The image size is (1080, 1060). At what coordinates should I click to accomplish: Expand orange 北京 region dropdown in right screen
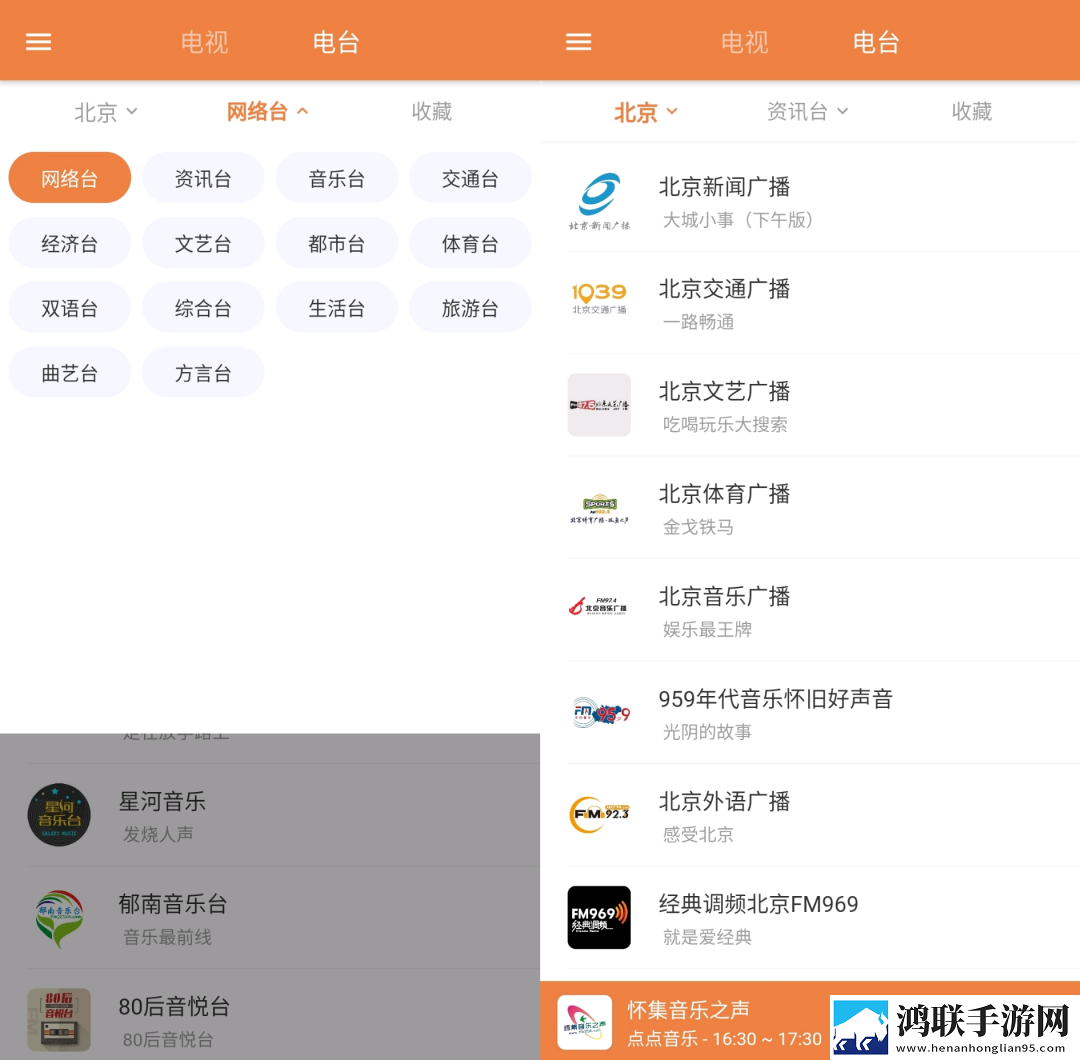(646, 112)
